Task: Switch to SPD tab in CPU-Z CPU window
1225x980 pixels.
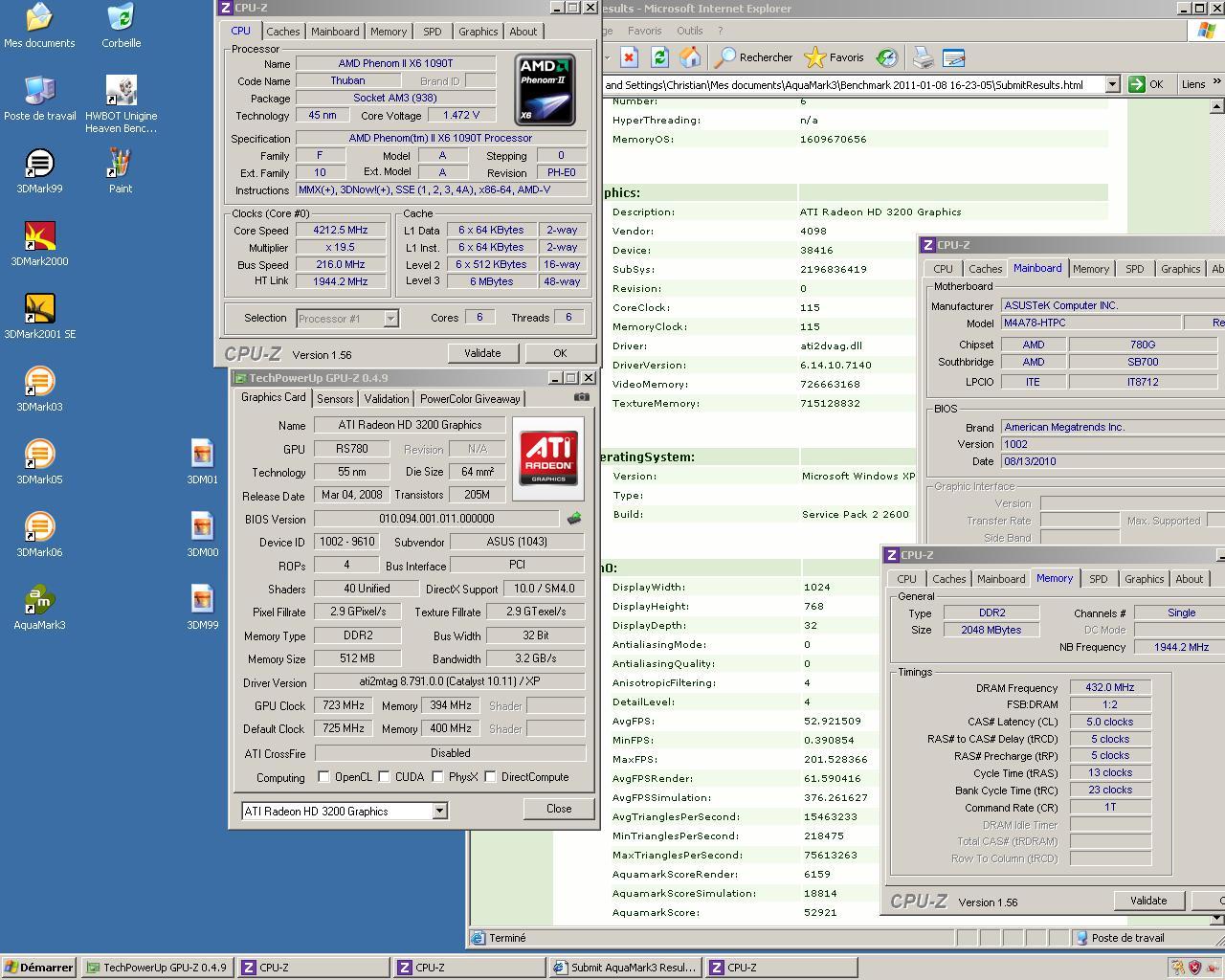Action: click(x=433, y=32)
